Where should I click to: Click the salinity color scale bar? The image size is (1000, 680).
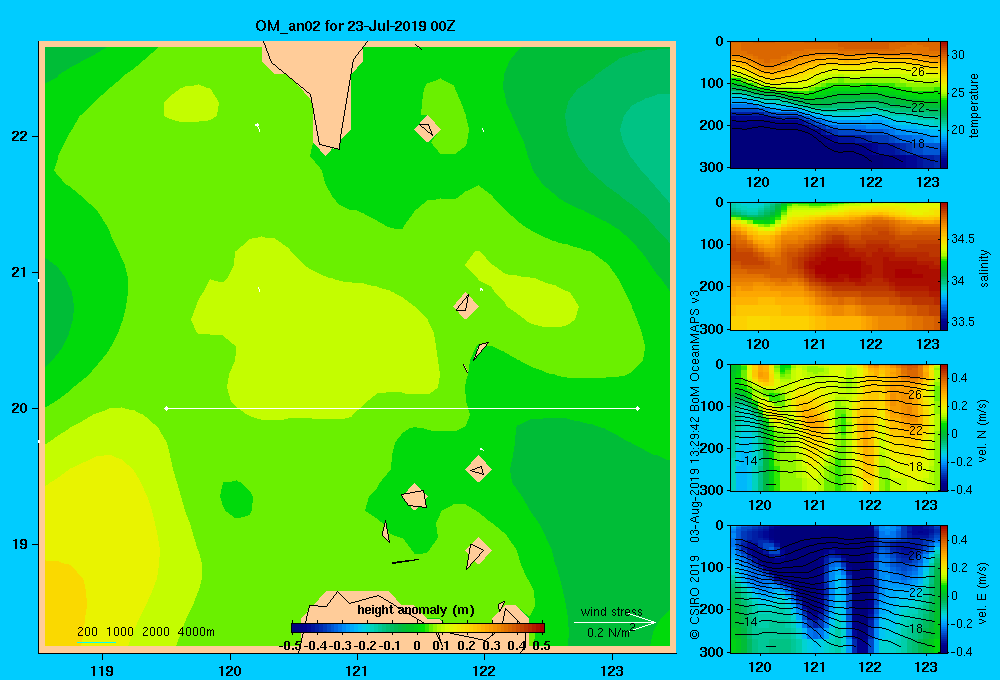944,266
